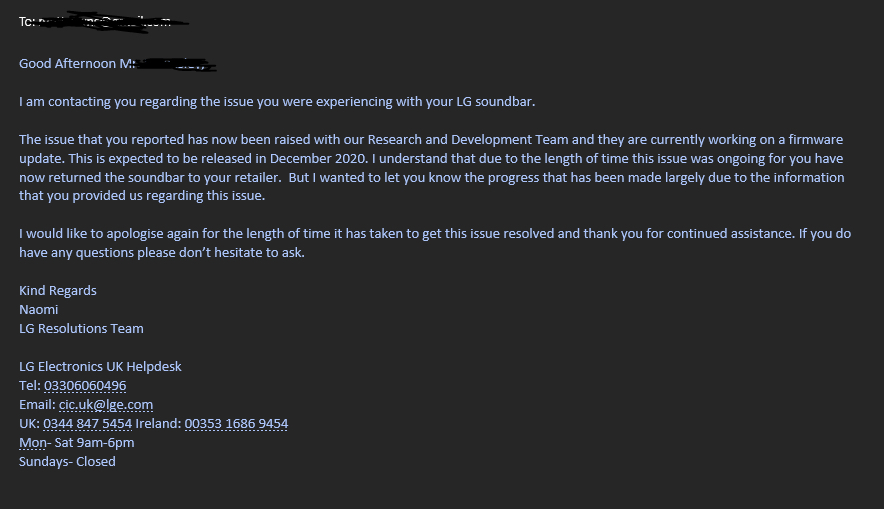Click the underlined Mon text
This screenshot has height=509, width=884.
(33, 442)
